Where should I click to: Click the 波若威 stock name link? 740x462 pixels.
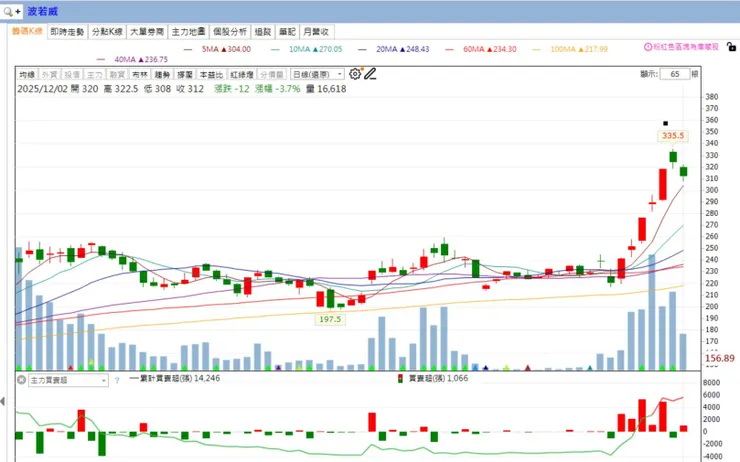tap(42, 11)
